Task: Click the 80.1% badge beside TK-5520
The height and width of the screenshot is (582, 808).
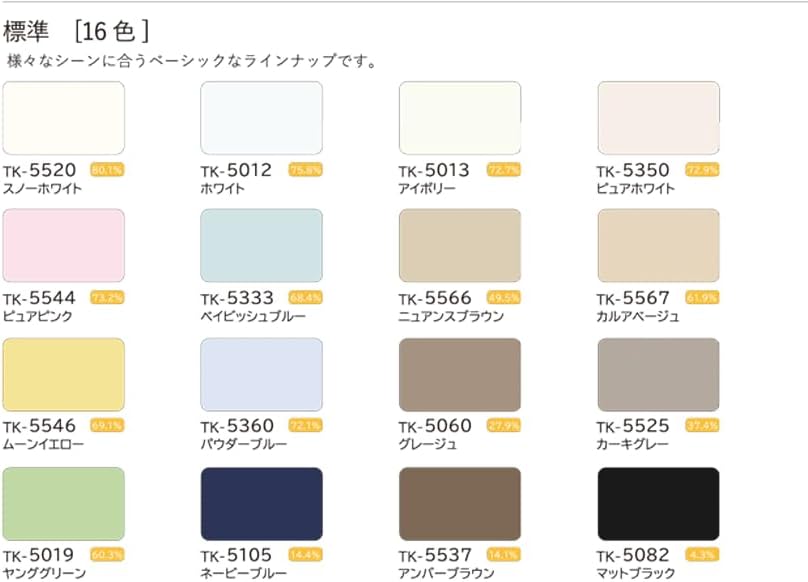Action: click(x=107, y=170)
